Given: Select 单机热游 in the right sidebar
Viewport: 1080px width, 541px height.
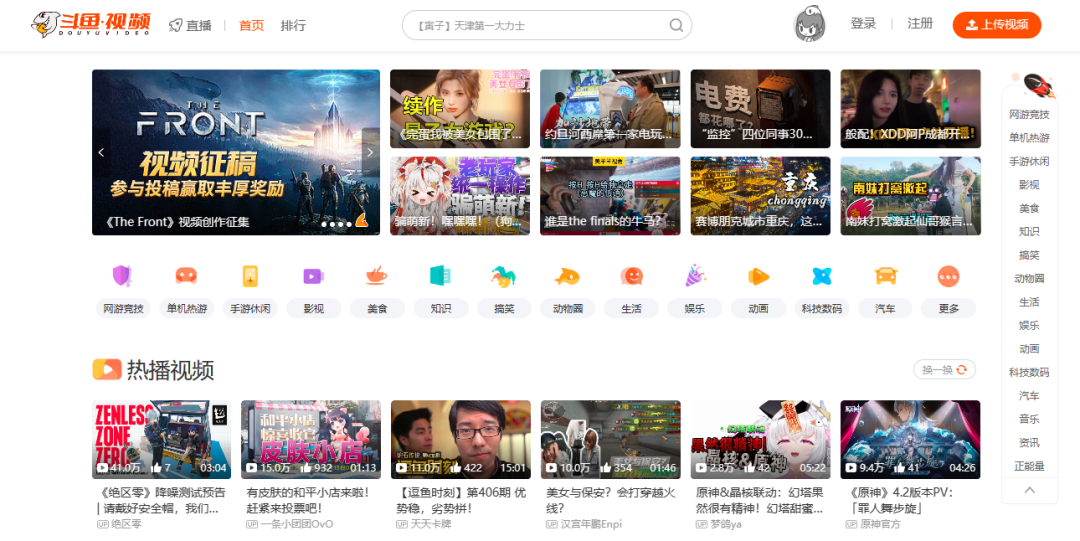Looking at the screenshot, I should click(x=1029, y=138).
